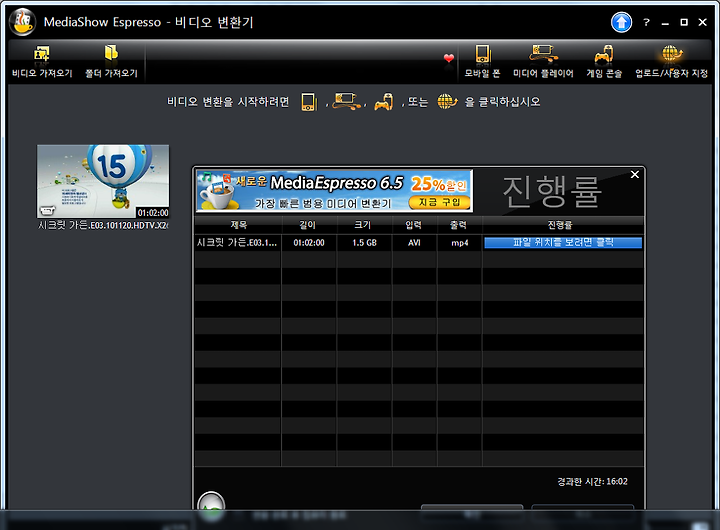
Task: Click the media player icon in instruction line
Action: (347, 101)
